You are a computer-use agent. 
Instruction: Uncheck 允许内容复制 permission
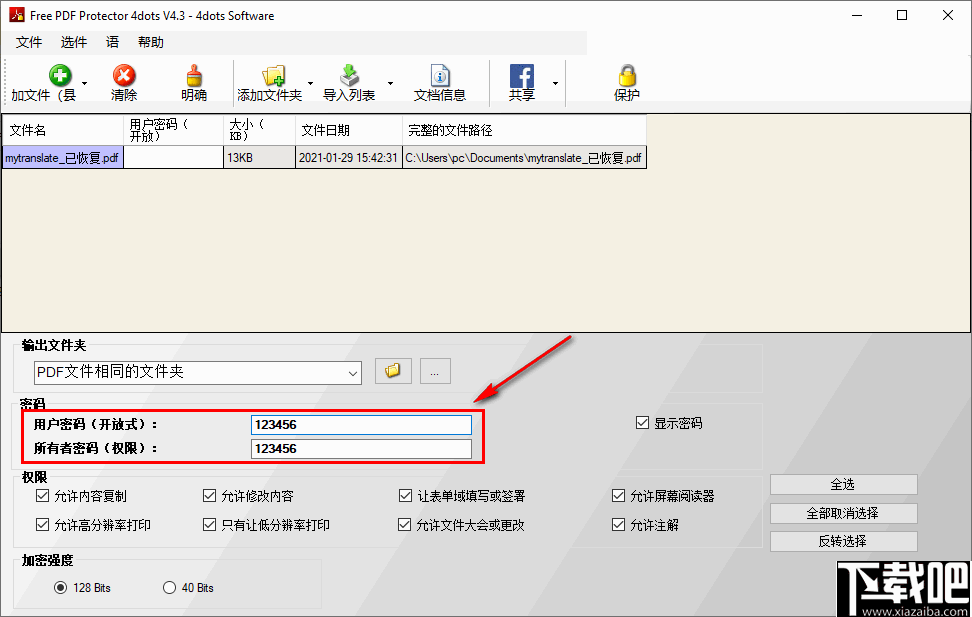pos(42,495)
